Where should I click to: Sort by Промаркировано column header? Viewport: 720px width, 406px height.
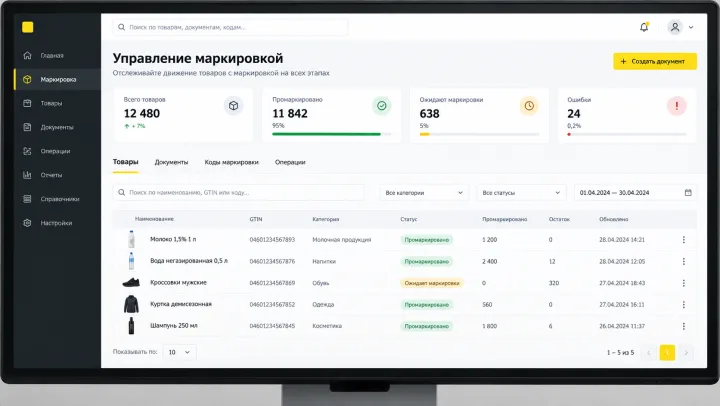[x=505, y=219]
